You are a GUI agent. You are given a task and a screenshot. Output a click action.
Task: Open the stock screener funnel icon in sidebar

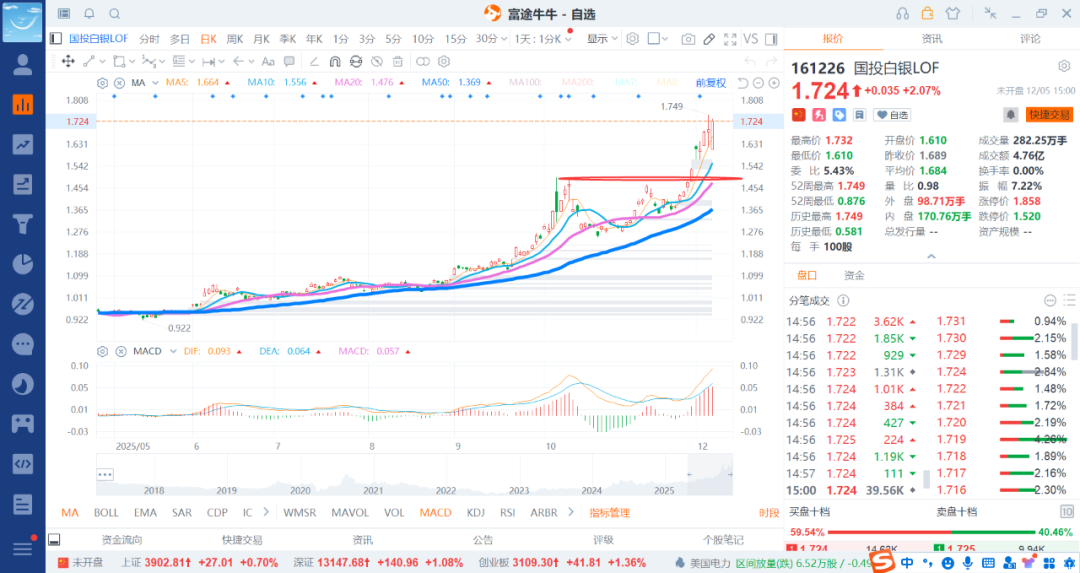pos(23,224)
